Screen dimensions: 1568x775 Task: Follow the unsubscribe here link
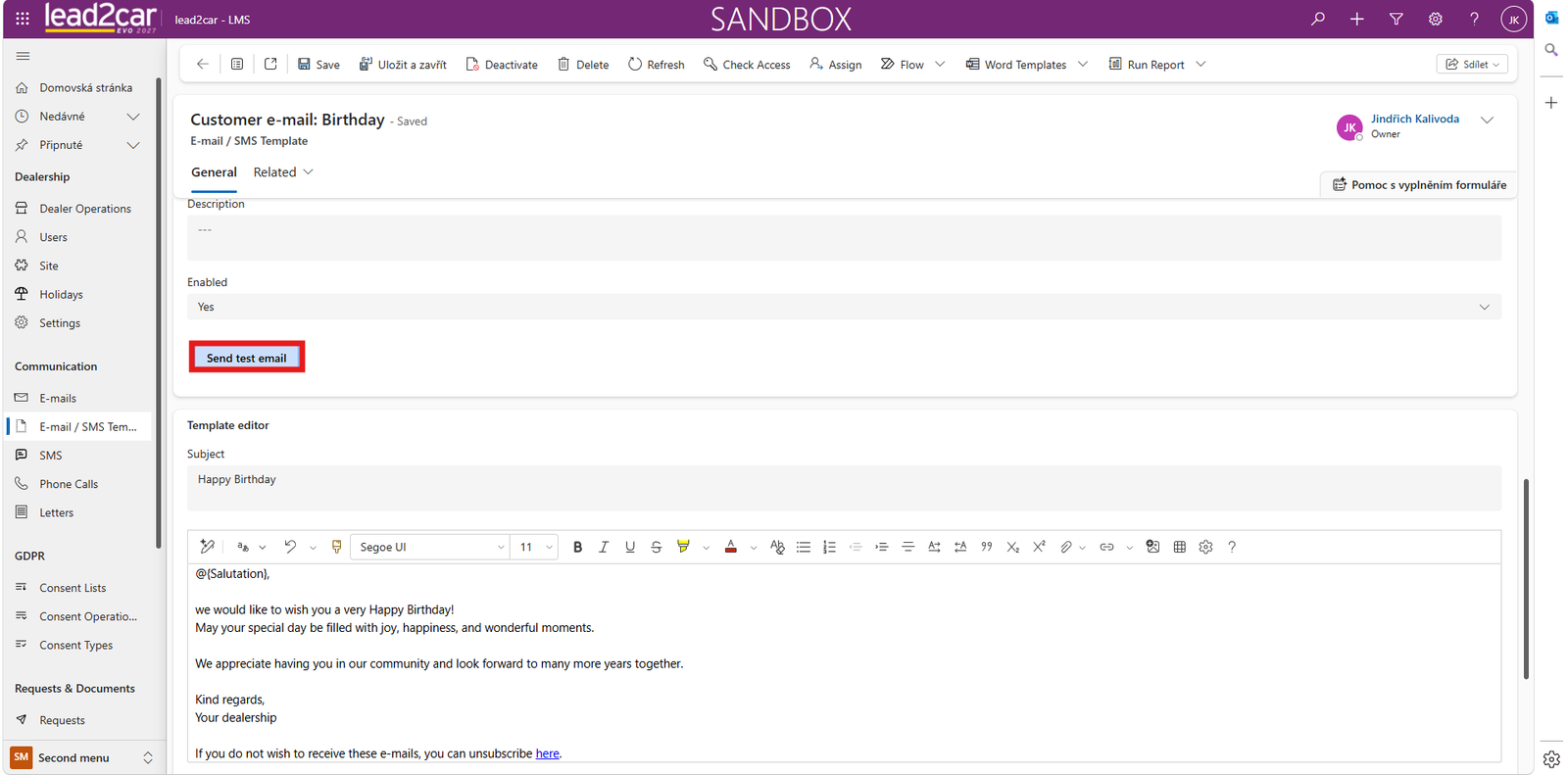pyautogui.click(x=547, y=753)
